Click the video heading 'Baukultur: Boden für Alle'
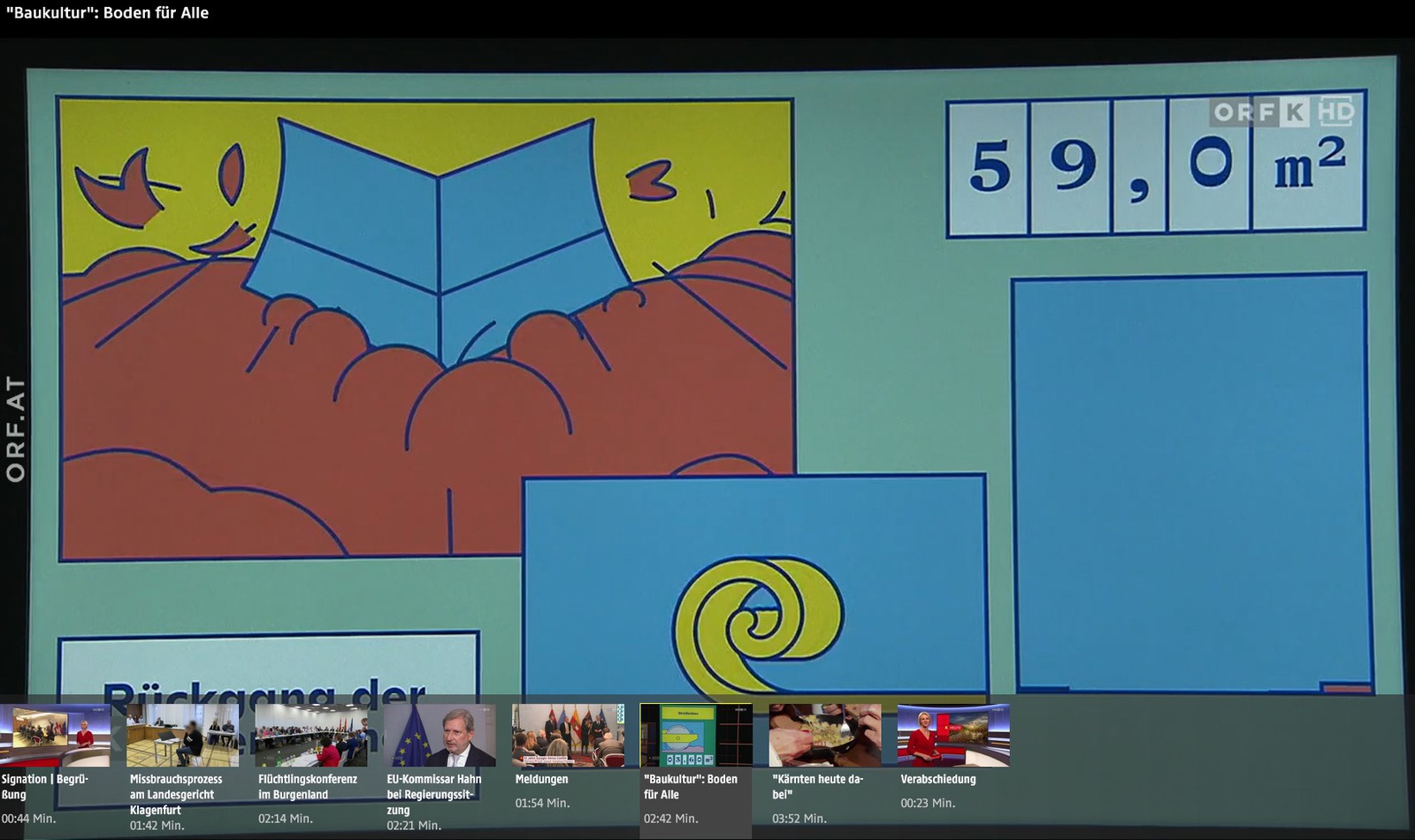1415x840 pixels. point(107,13)
